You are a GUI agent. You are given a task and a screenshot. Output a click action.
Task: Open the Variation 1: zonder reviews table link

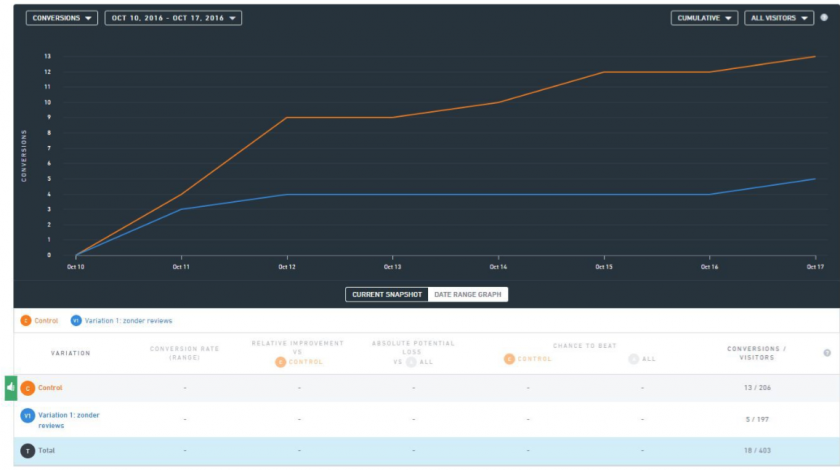pyautogui.click(x=69, y=420)
